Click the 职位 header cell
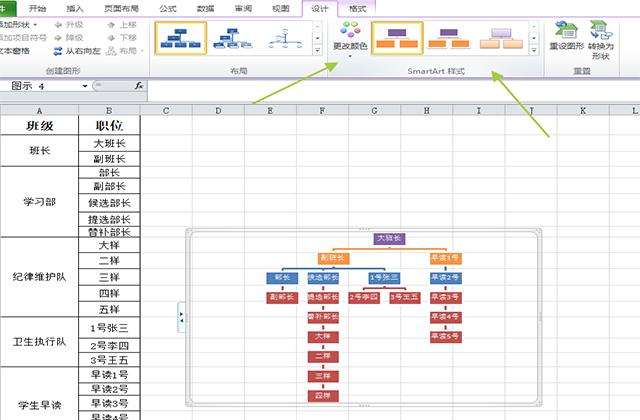 click(109, 125)
